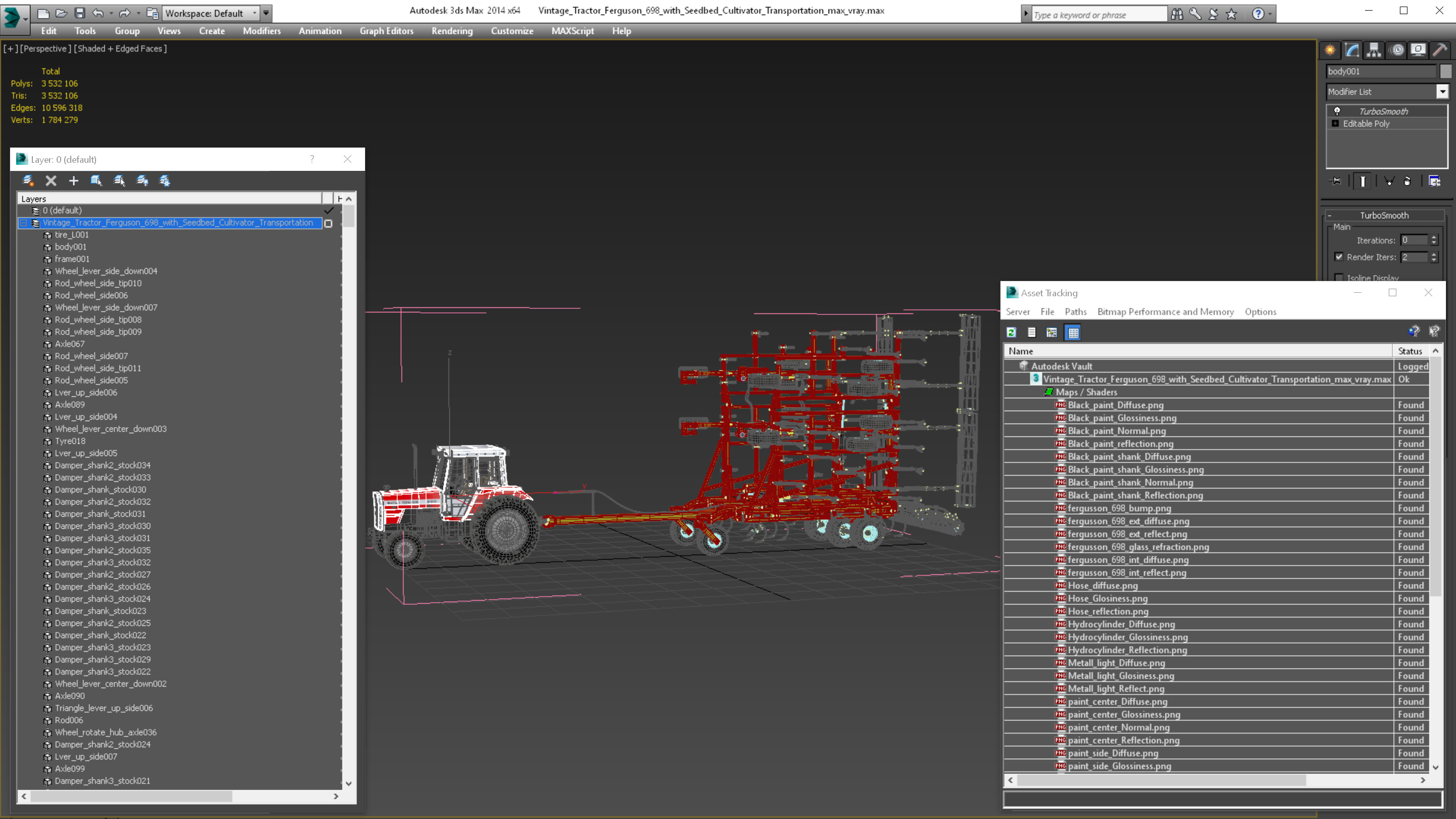Toggle Isoline Display checkbox
The height and width of the screenshot is (819, 1456).
pyautogui.click(x=1339, y=278)
